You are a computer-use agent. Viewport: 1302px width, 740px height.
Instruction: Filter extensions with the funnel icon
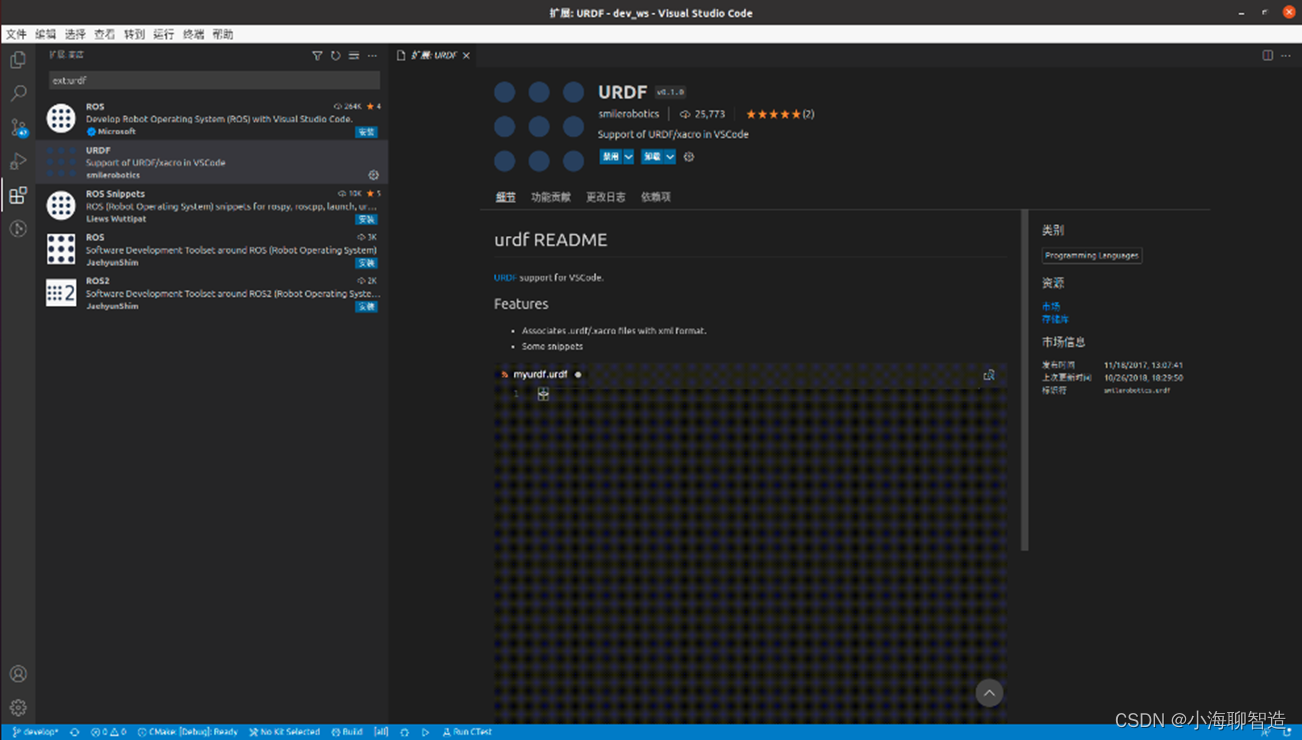(x=317, y=56)
